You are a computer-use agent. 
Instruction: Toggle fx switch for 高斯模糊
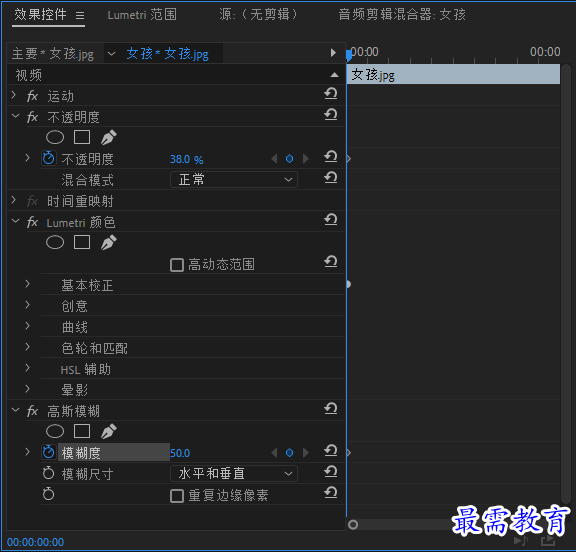pyautogui.click(x=32, y=411)
